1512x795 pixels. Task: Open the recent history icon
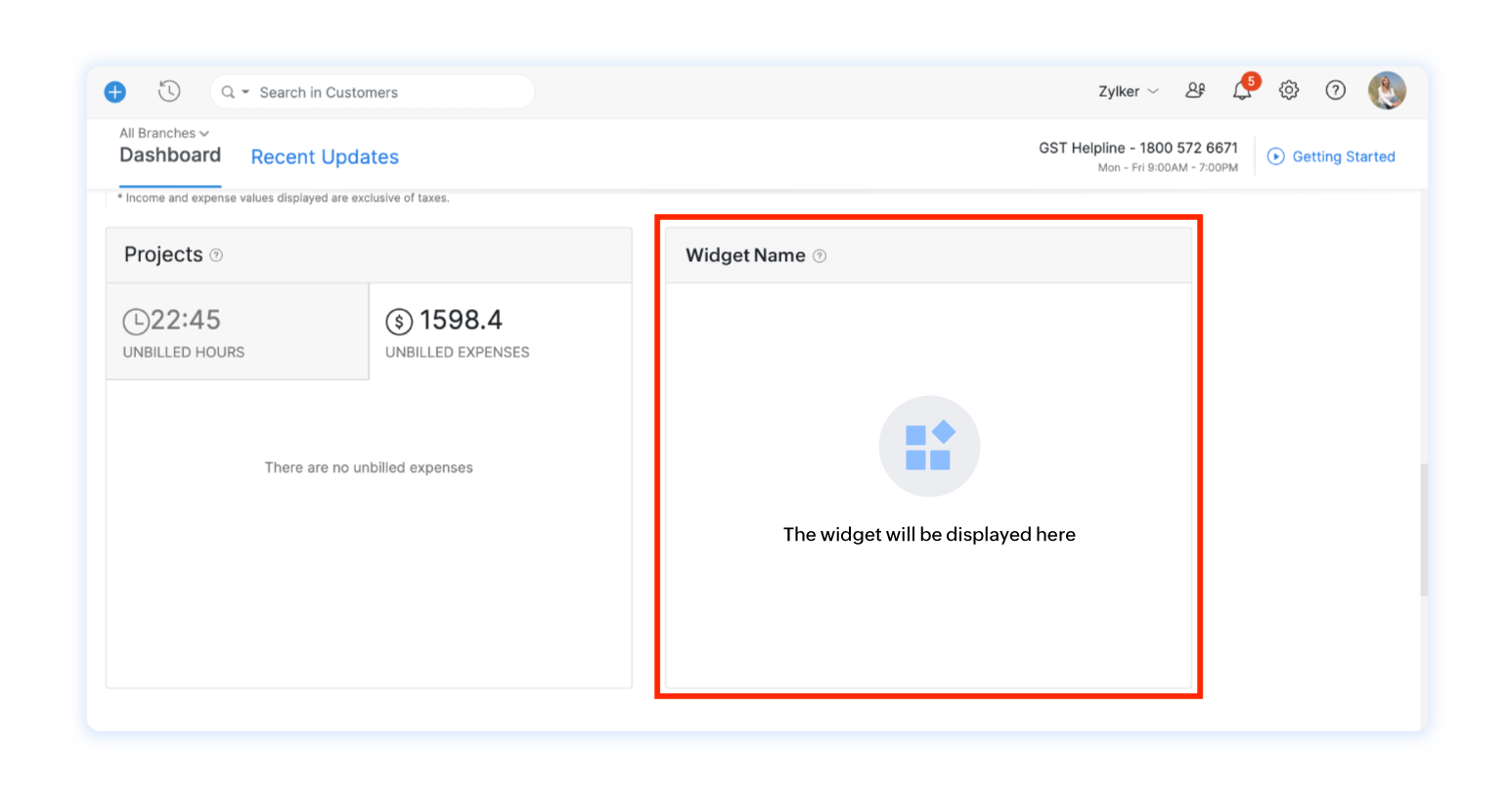point(169,91)
